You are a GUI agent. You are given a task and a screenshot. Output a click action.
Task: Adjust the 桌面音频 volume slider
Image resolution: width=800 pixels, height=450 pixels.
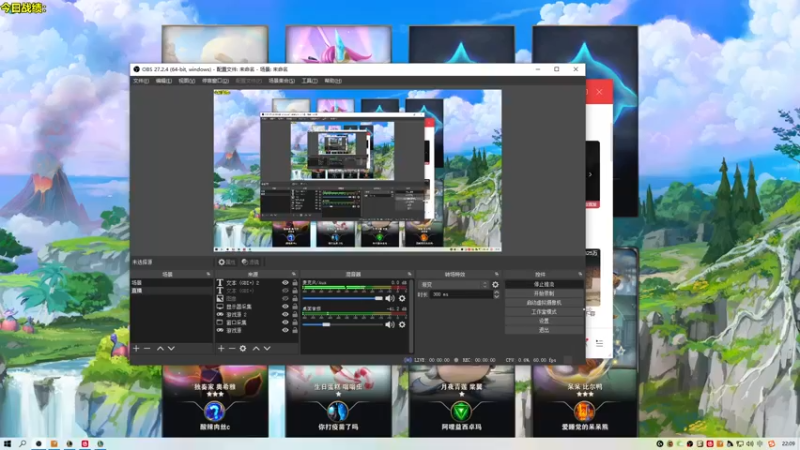[x=342, y=324]
